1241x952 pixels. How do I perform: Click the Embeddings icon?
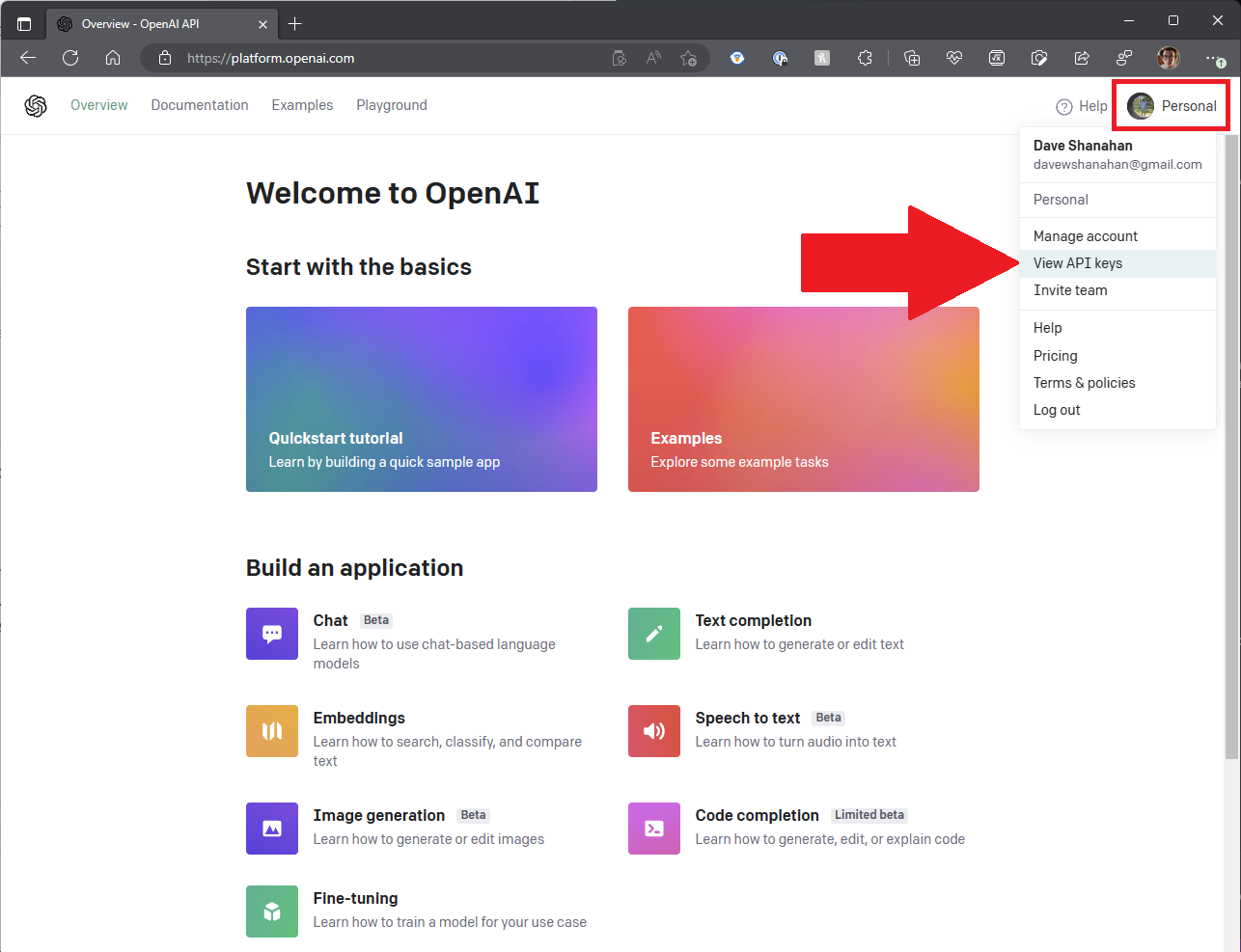click(272, 731)
